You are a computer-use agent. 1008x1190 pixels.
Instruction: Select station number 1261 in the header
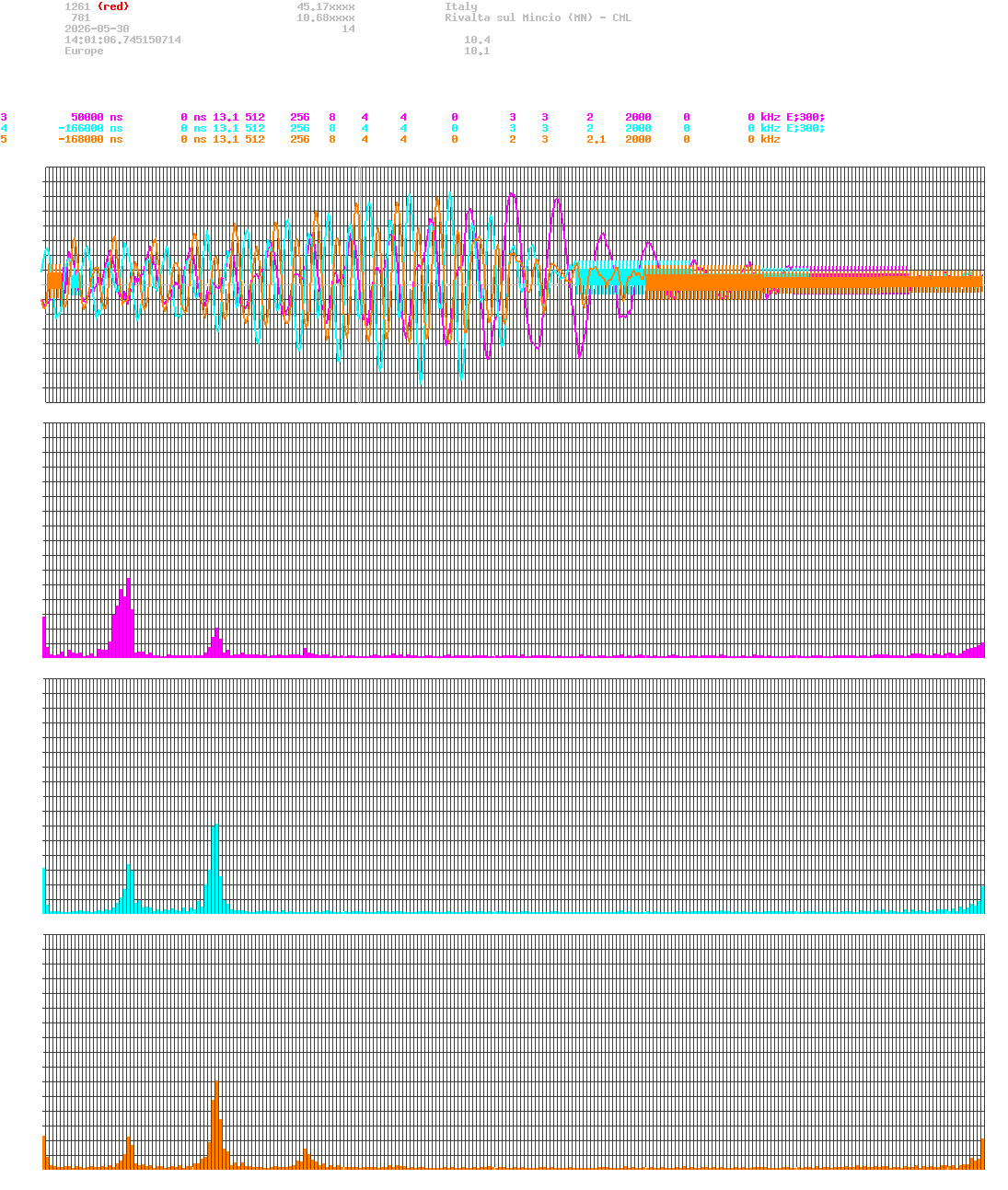77,6
